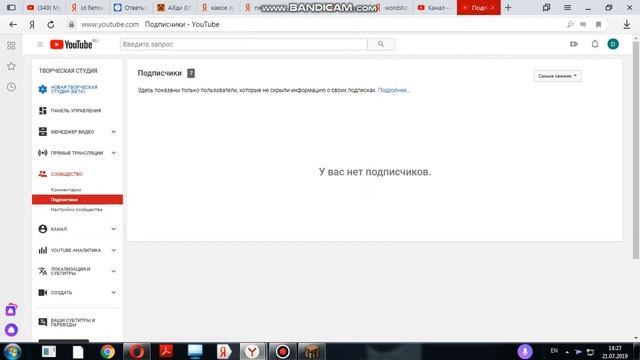Launch Alice assistant purple circle icon

point(11,329)
